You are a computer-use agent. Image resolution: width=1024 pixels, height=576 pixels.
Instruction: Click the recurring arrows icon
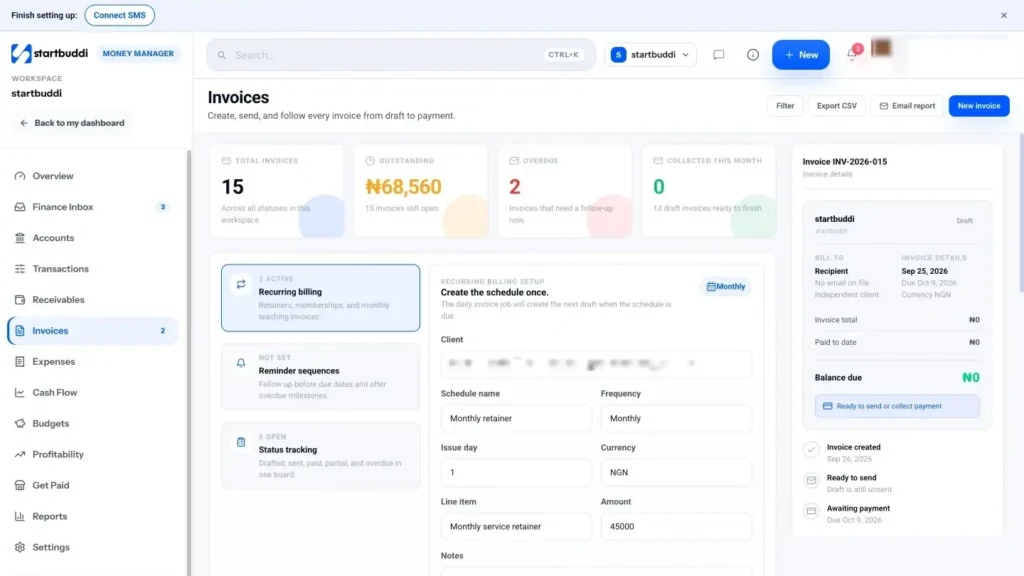pos(241,284)
